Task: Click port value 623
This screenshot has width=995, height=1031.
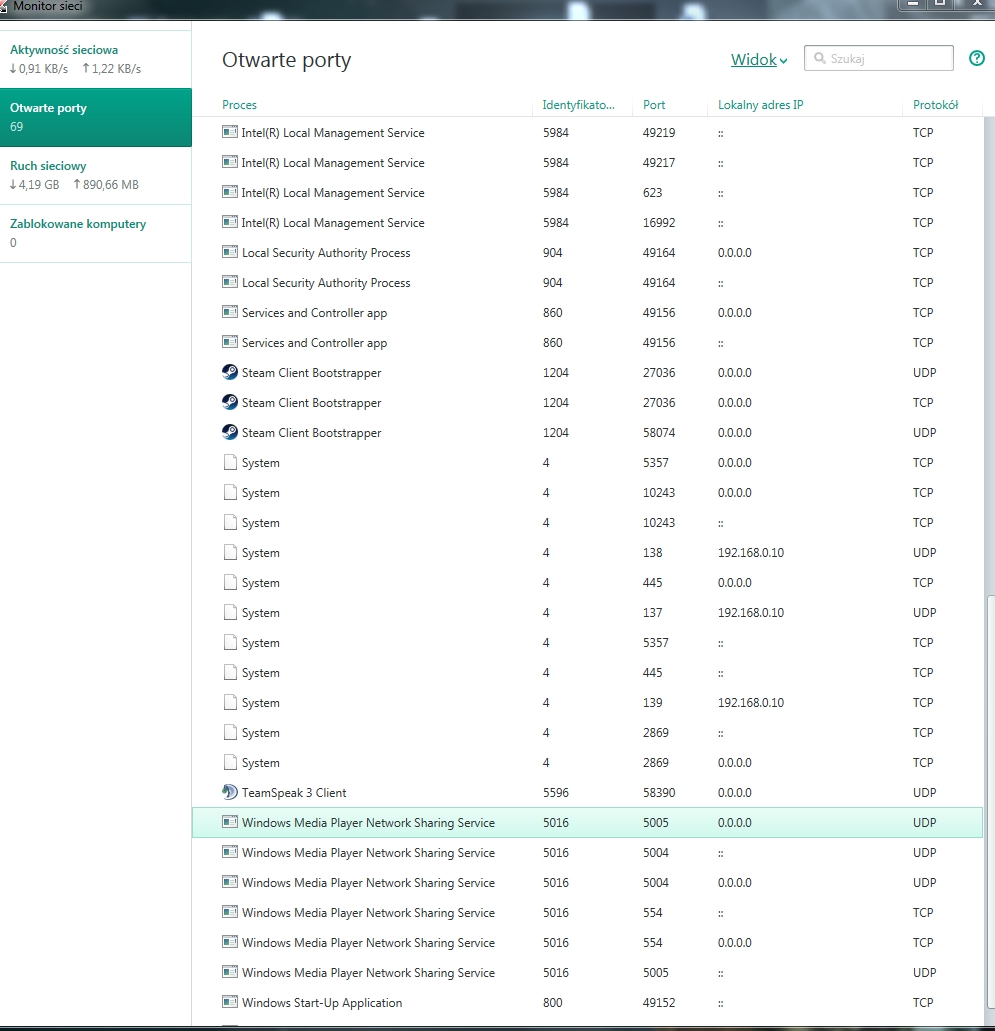Action: (x=652, y=192)
